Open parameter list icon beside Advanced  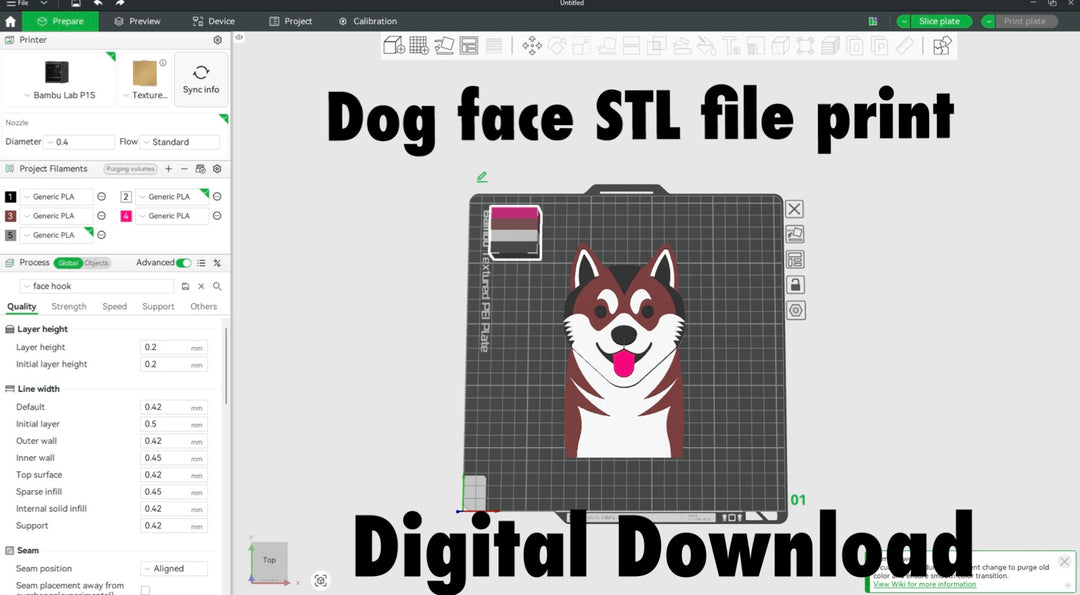[x=201, y=263]
